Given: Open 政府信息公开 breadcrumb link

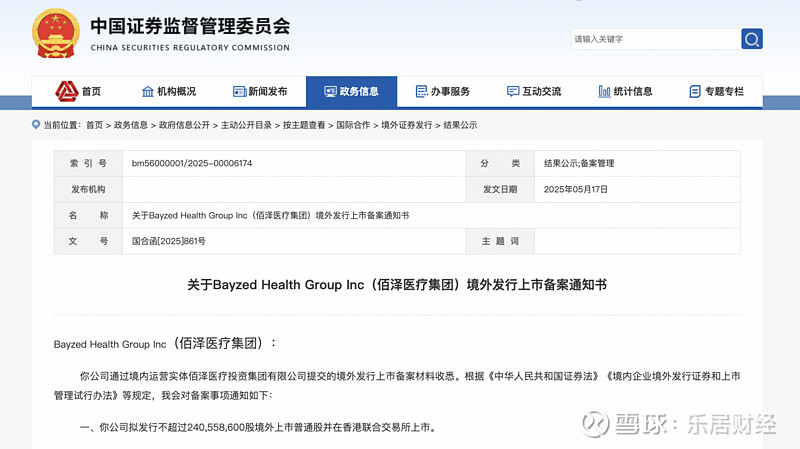Looking at the screenshot, I should (184, 125).
